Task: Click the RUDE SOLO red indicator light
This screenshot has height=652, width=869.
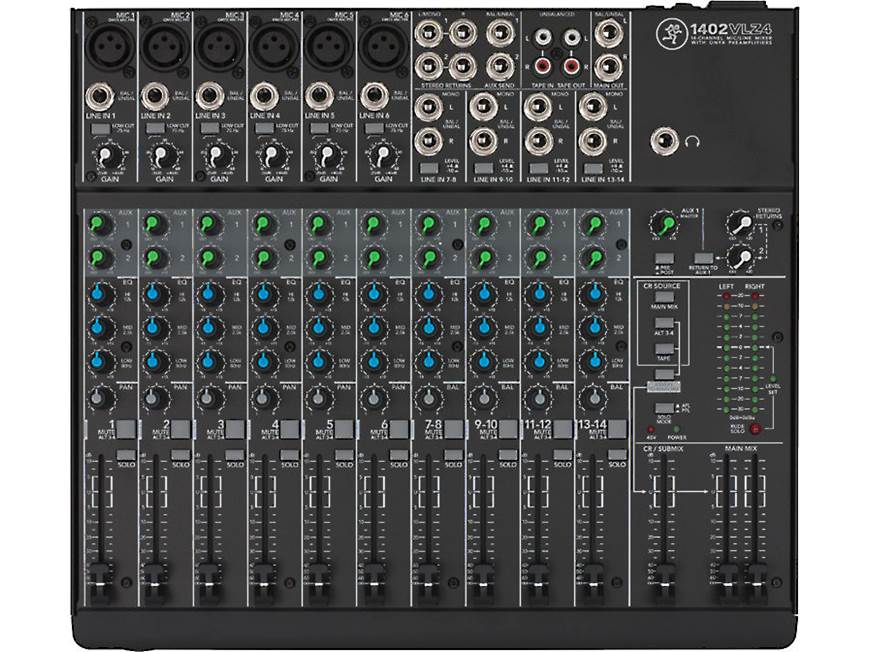Action: 754,428
